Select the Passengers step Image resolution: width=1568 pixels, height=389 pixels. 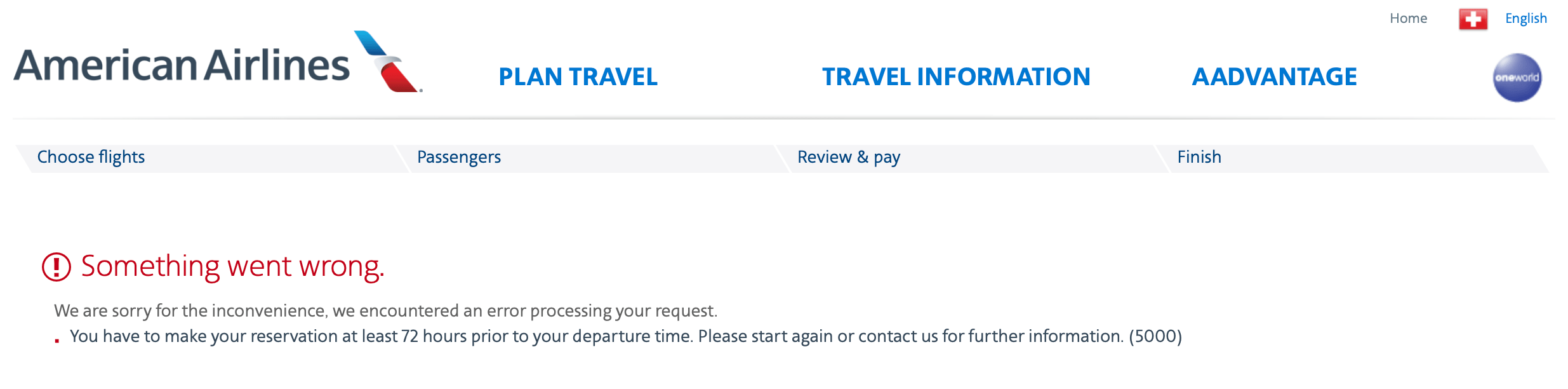click(459, 157)
